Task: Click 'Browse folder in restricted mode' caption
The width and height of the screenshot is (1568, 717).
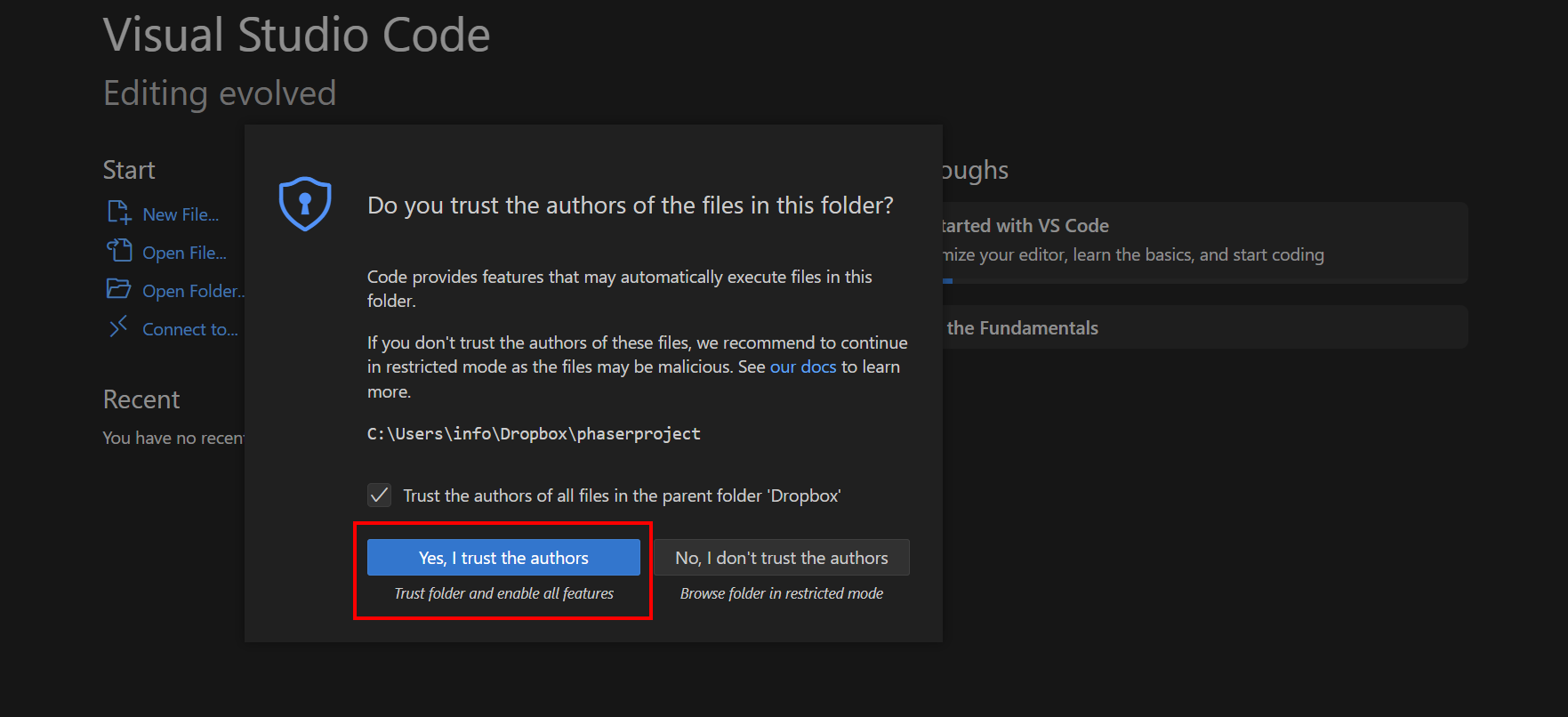Action: [782, 593]
